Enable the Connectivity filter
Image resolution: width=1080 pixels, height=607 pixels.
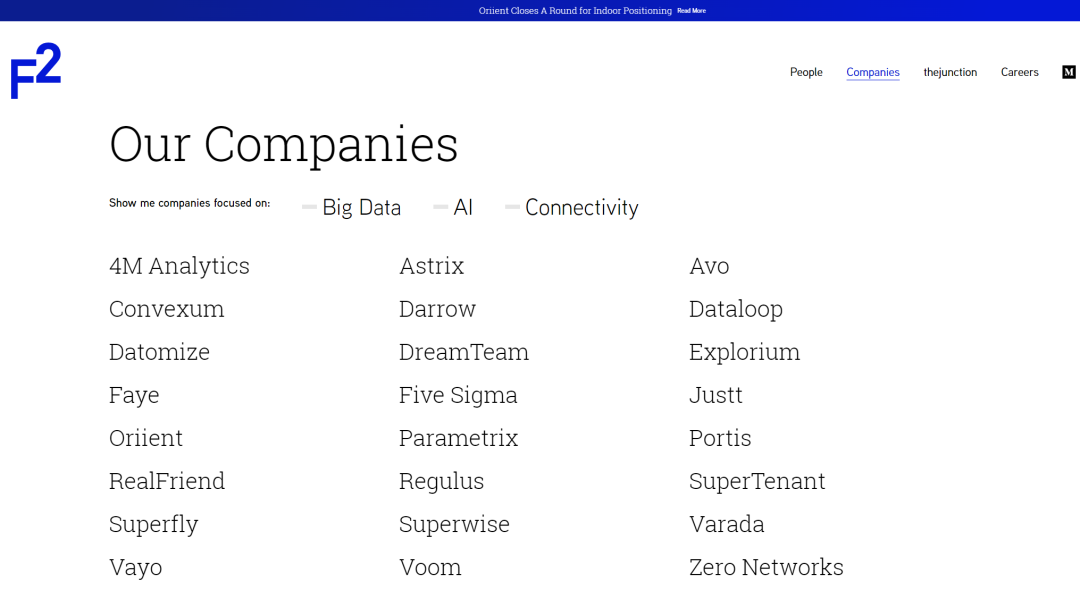click(x=572, y=207)
